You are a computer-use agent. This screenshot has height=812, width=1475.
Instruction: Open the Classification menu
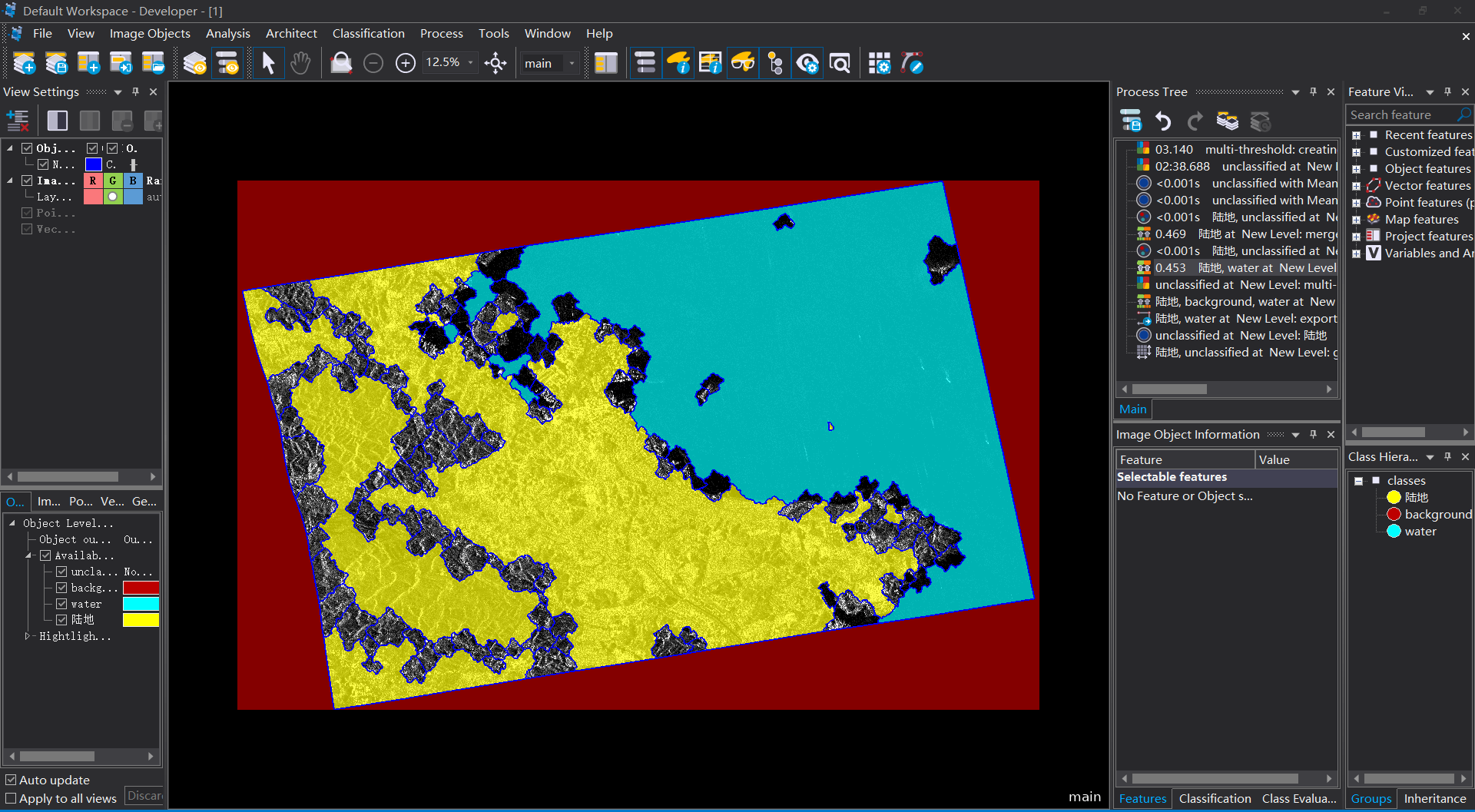(368, 34)
